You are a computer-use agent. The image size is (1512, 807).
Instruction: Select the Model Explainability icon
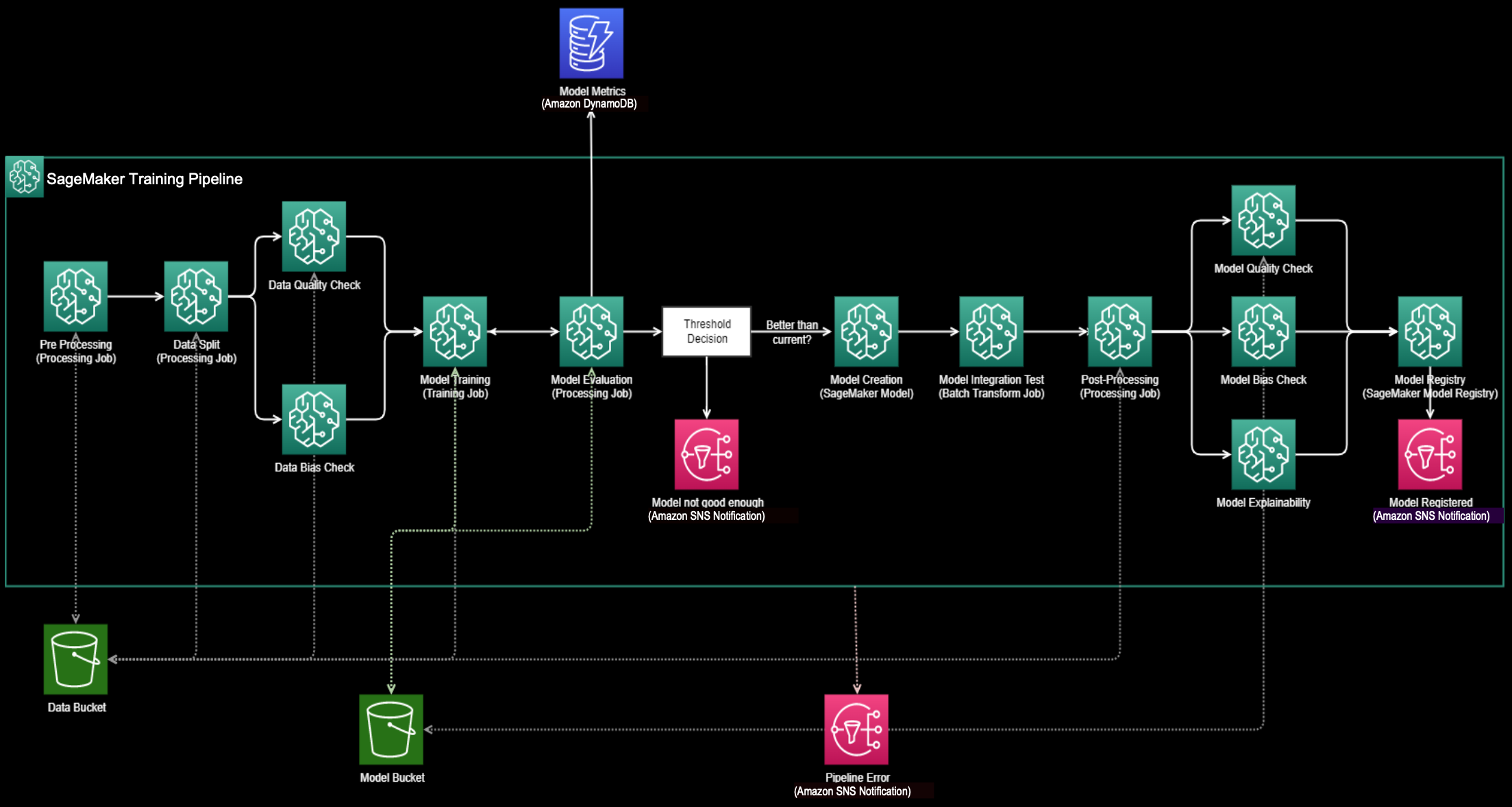pos(1263,454)
